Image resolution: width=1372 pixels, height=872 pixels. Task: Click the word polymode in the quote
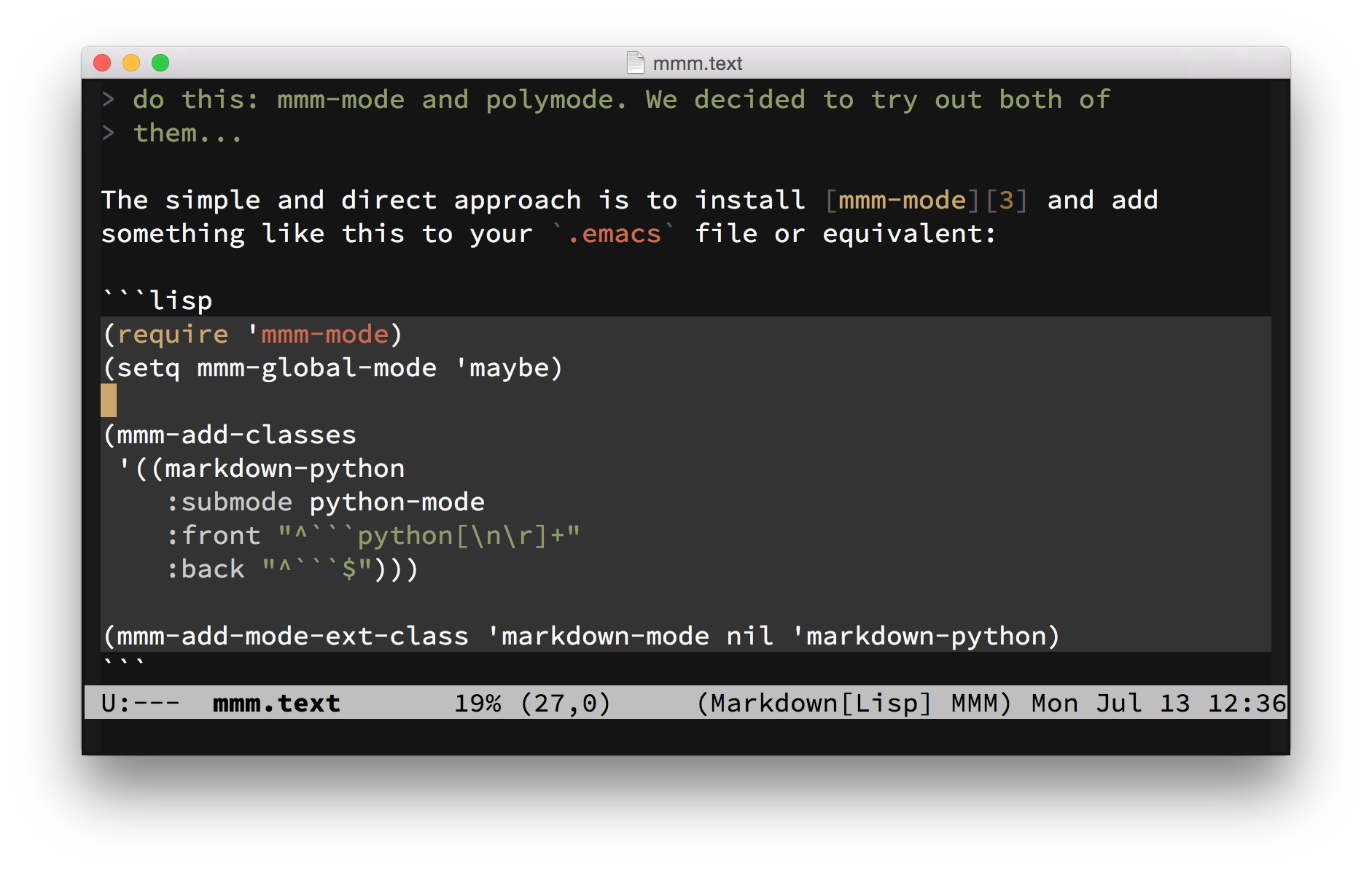tap(549, 99)
